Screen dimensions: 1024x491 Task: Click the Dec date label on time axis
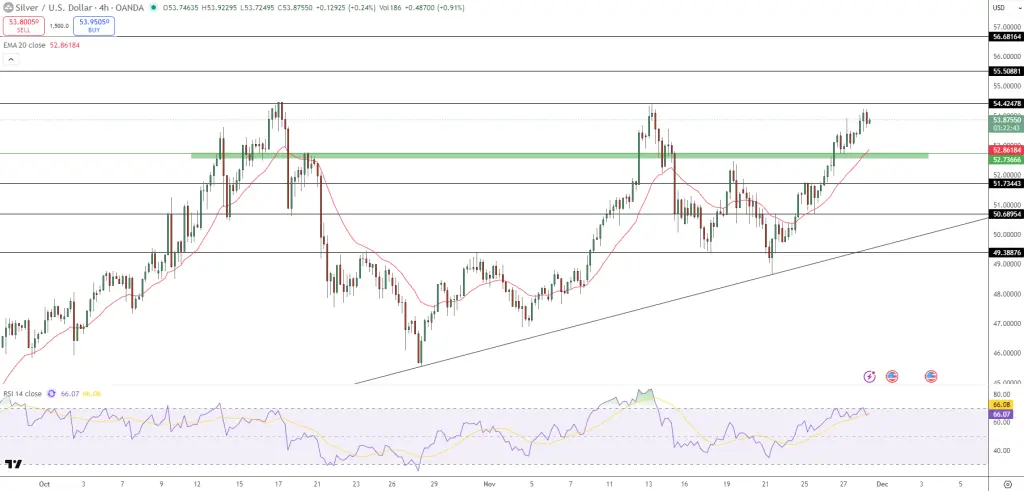click(884, 484)
